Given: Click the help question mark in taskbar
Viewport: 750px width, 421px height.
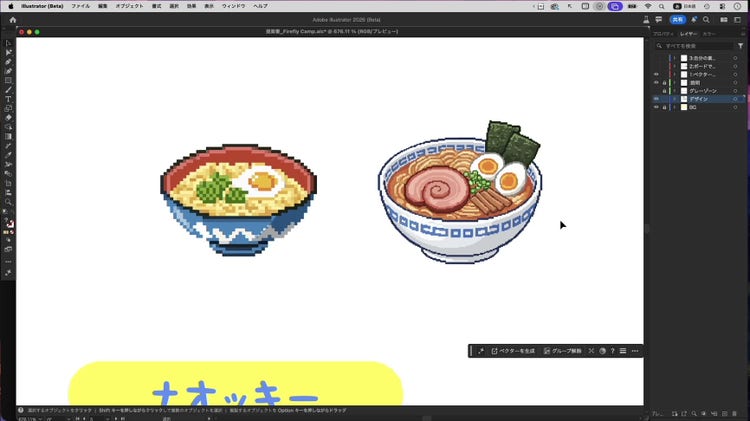Looking at the screenshot, I should [612, 351].
